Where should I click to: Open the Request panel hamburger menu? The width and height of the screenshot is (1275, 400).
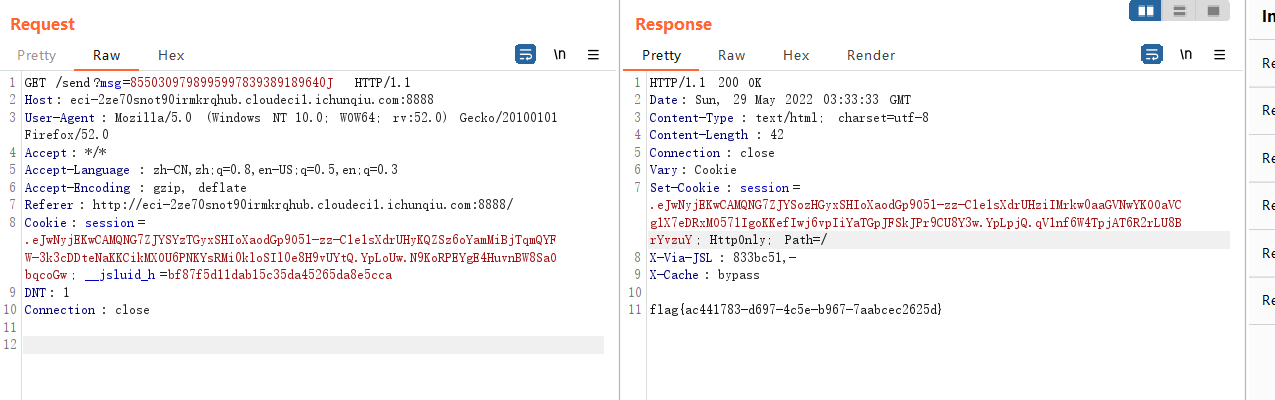[593, 55]
